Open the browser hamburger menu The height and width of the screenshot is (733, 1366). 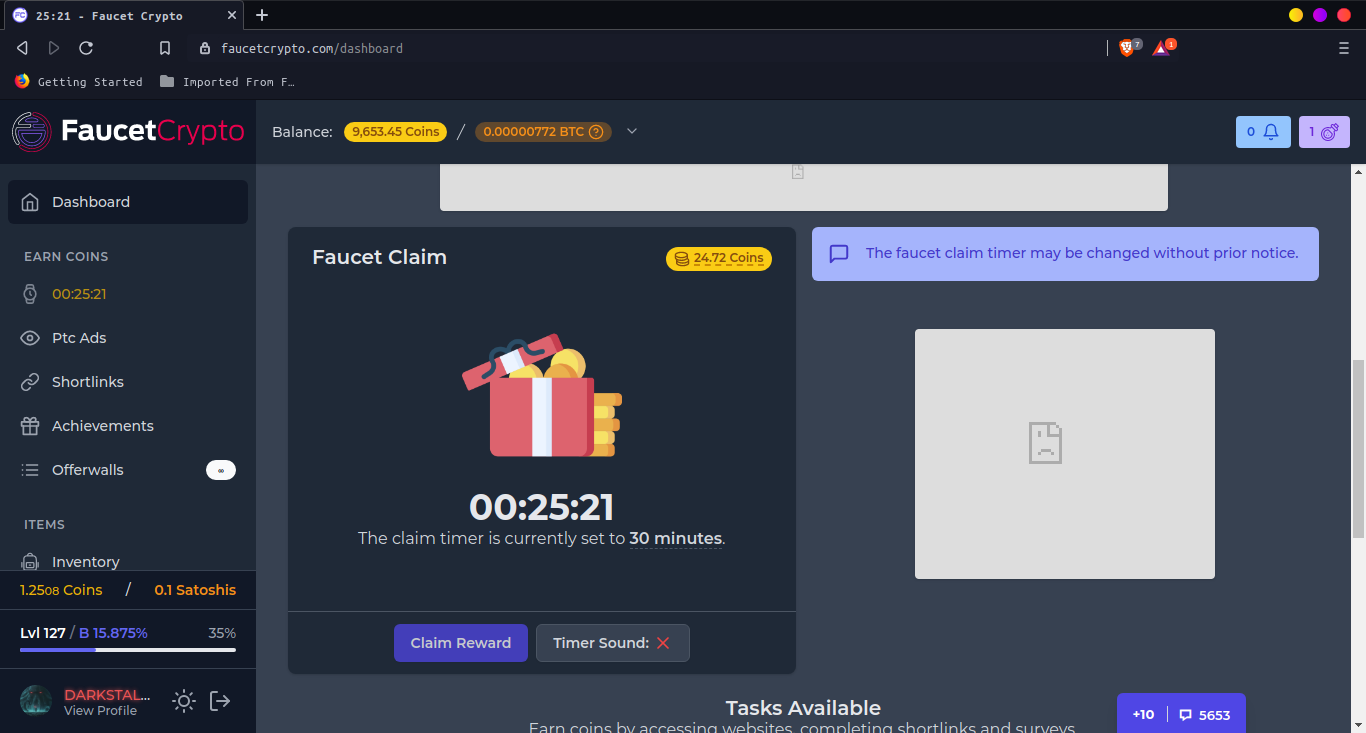coord(1344,48)
